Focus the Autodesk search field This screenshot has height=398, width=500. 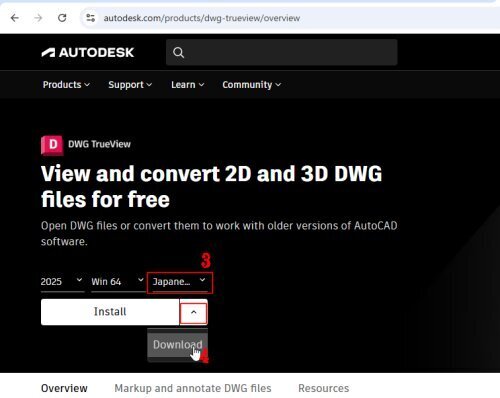point(282,52)
